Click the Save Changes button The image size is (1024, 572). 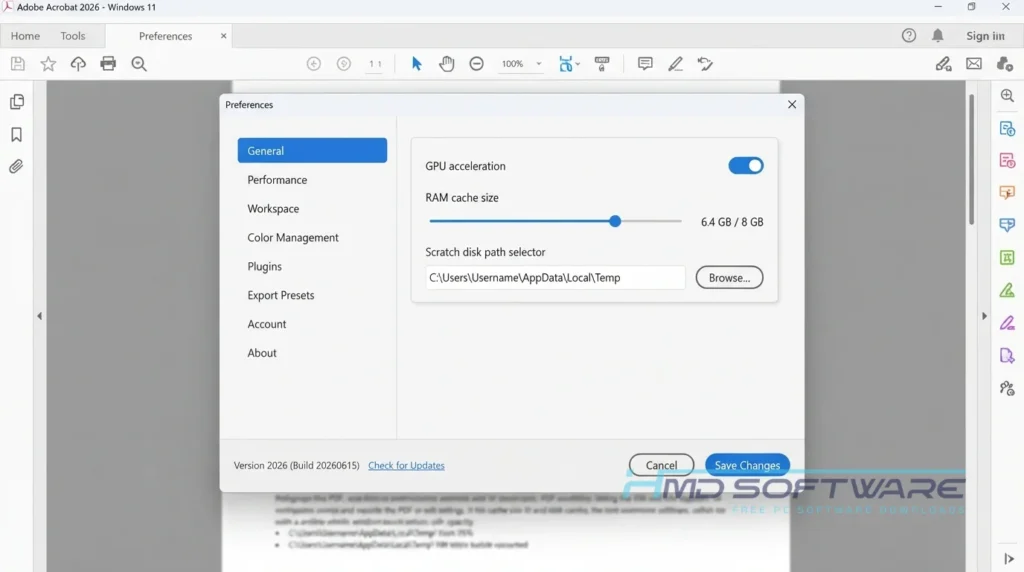pos(747,465)
